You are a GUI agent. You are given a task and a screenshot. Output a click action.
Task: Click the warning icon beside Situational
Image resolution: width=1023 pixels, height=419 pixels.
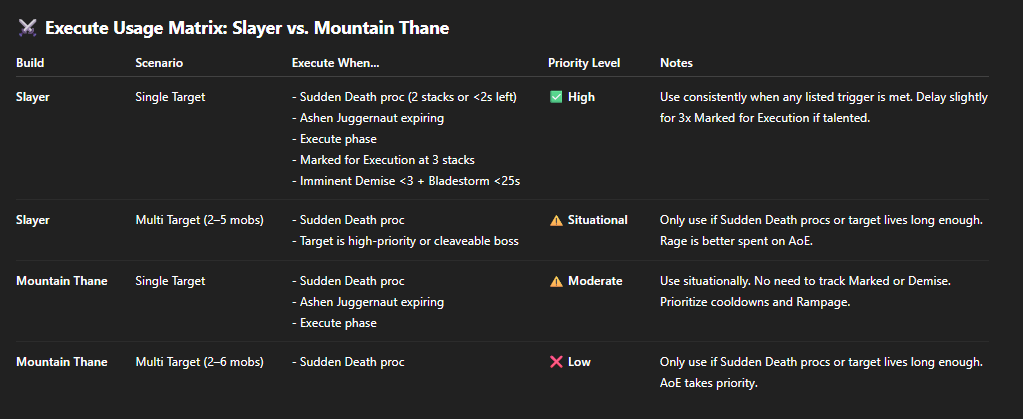point(556,221)
